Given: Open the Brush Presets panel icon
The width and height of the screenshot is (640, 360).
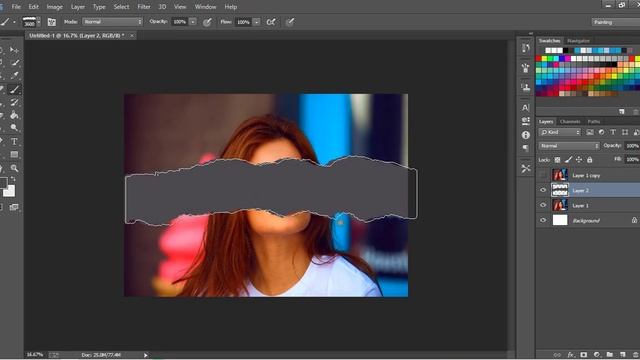Looking at the screenshot, I should [526, 68].
